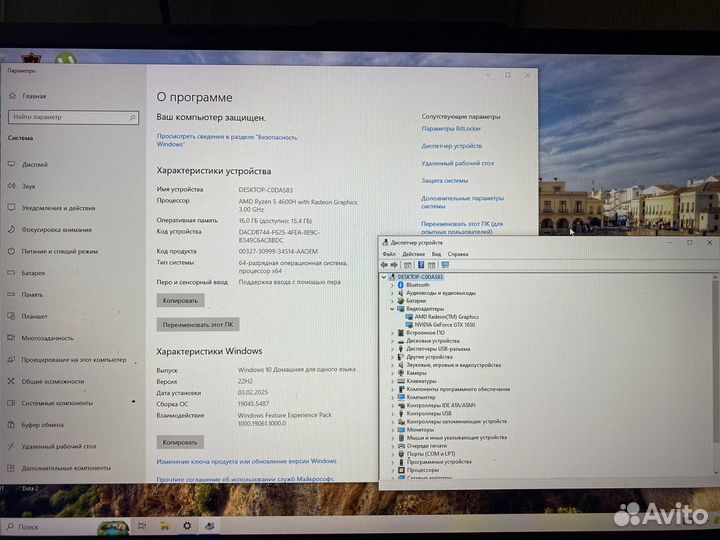Select Встроенное ПО in device tree
Screen dimensions: 720x540
coord(425,333)
